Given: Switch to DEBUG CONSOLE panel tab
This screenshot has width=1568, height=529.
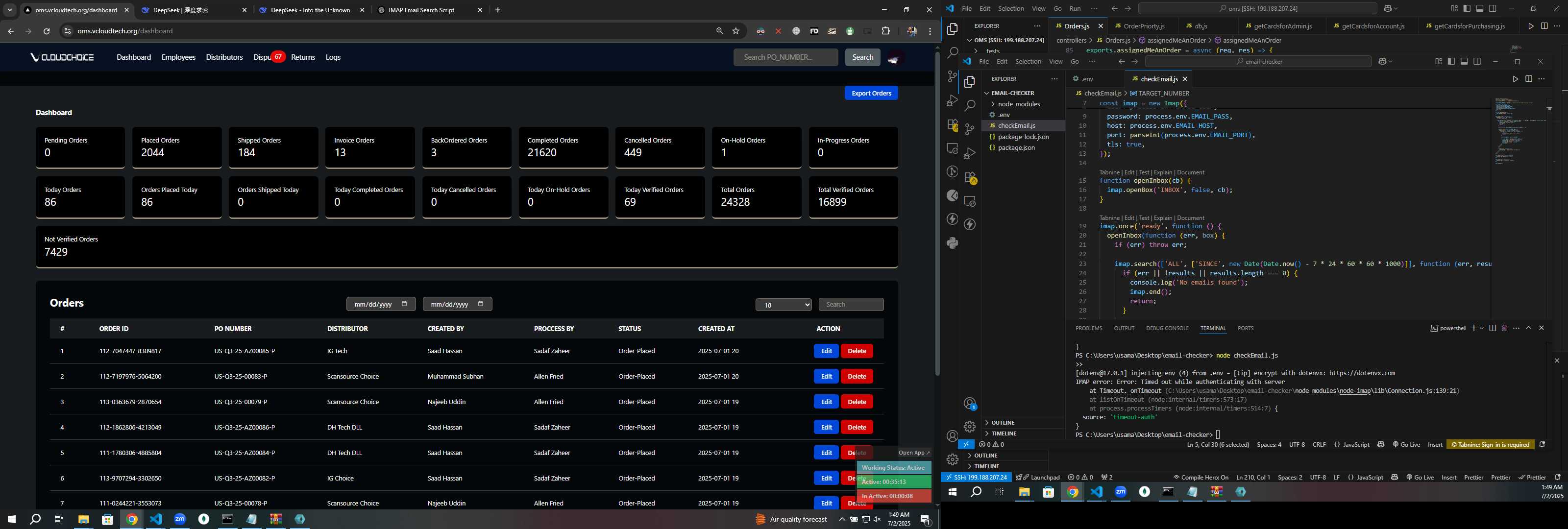Looking at the screenshot, I should click(1167, 328).
